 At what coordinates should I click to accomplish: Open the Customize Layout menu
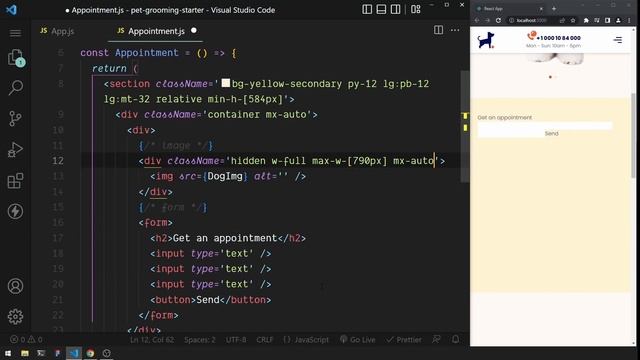pyautogui.click(x=416, y=9)
